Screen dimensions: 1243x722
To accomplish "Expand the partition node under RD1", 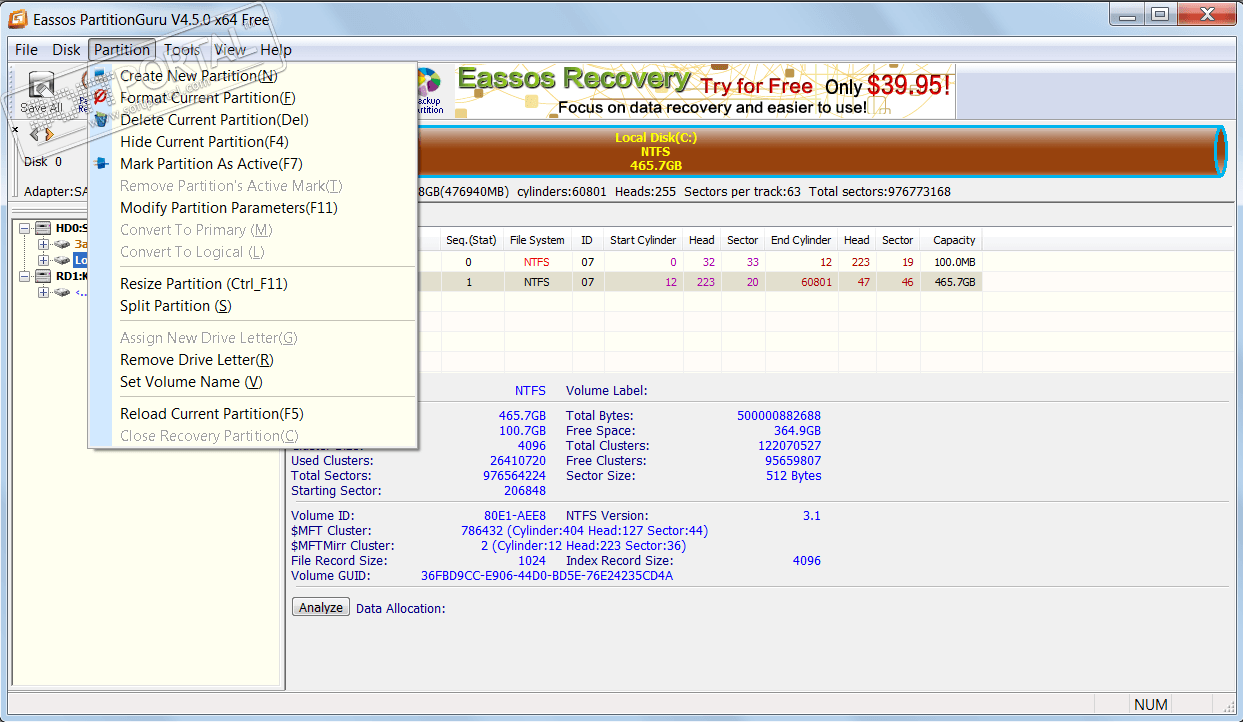I will (44, 292).
